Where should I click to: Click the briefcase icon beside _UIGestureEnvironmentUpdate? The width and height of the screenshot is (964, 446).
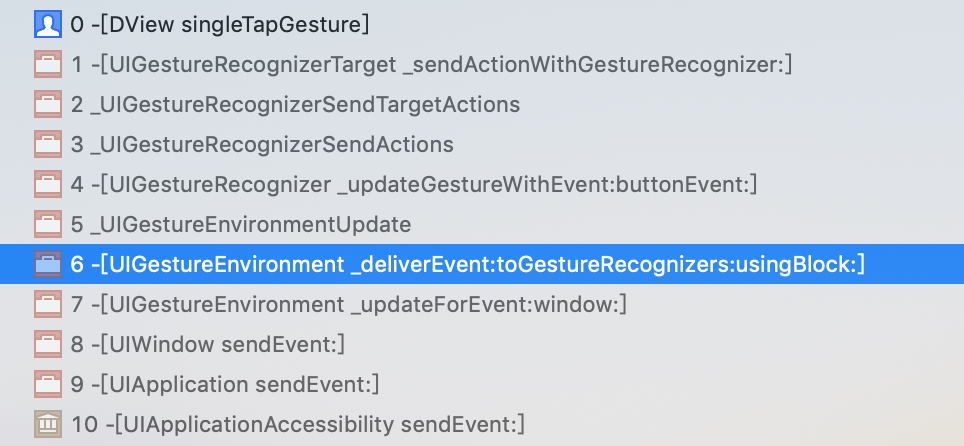(48, 224)
